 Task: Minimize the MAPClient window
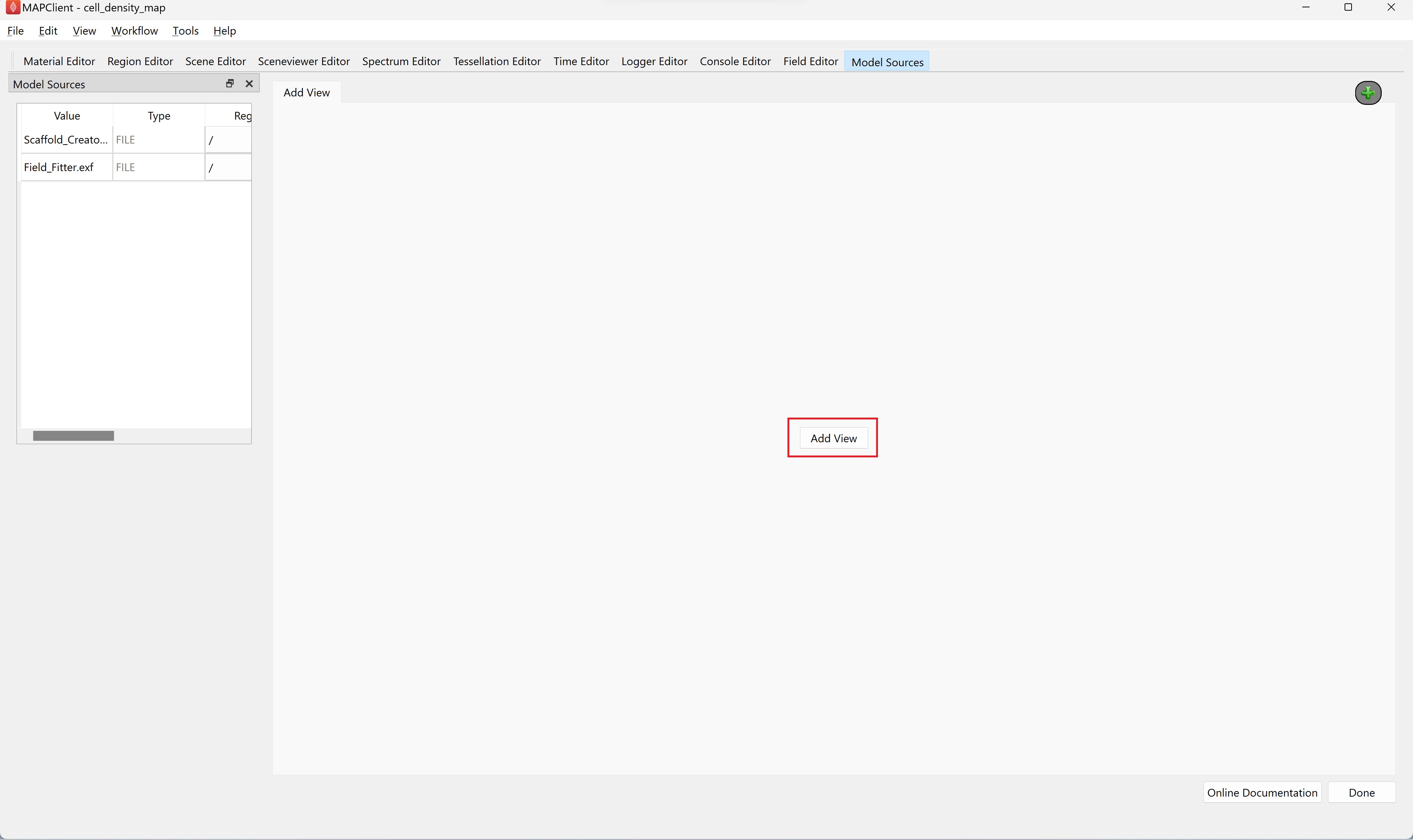click(x=1306, y=7)
